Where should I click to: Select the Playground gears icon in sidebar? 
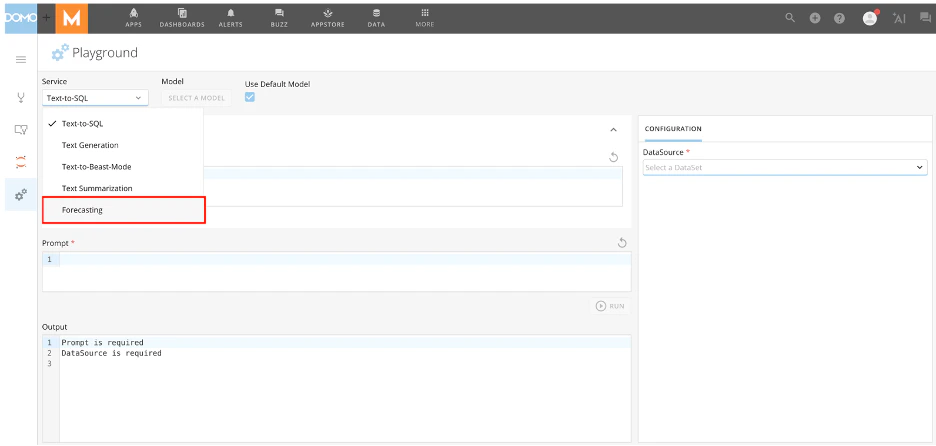pyautogui.click(x=21, y=194)
